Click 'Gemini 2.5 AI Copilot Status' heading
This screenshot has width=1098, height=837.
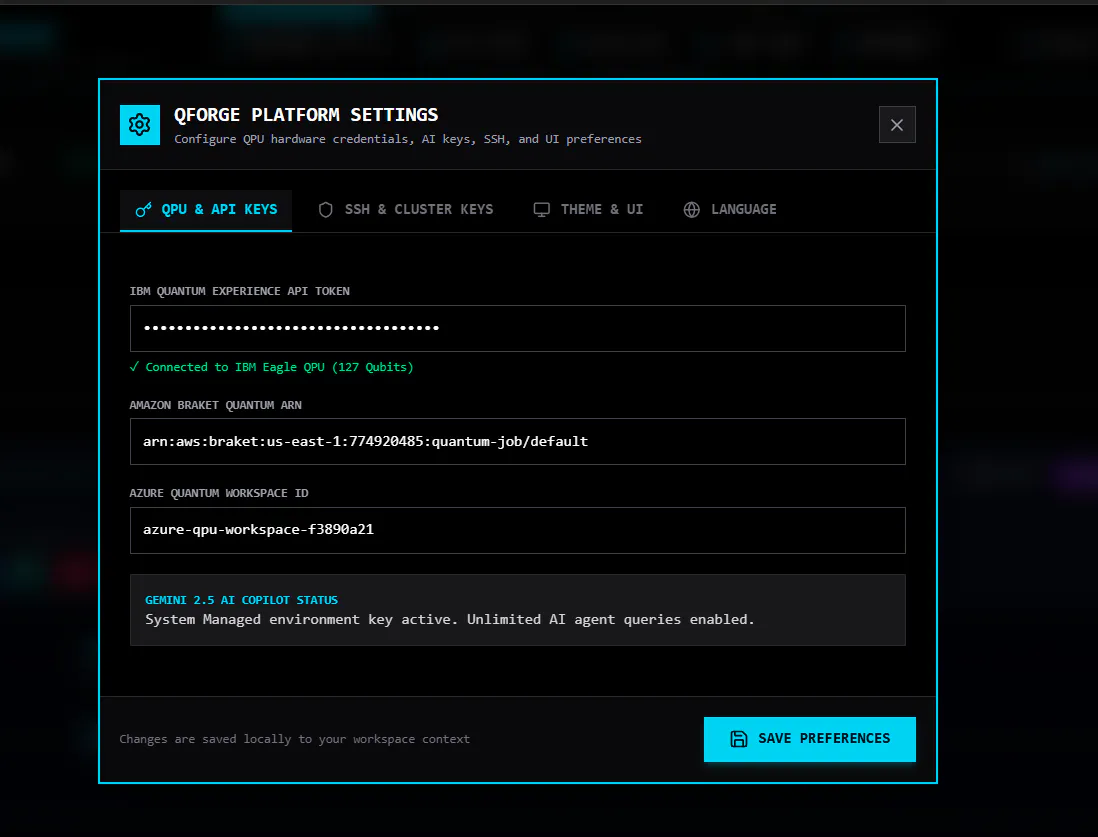click(x=241, y=600)
